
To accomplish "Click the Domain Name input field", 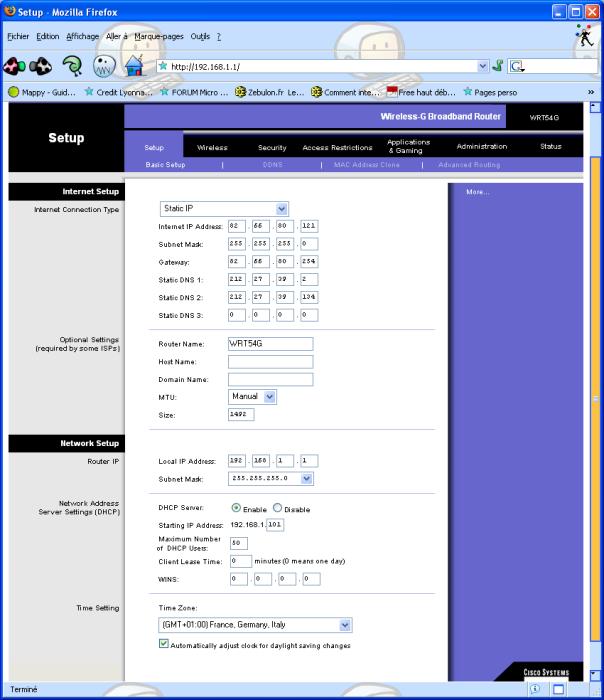I will pyautogui.click(x=271, y=379).
